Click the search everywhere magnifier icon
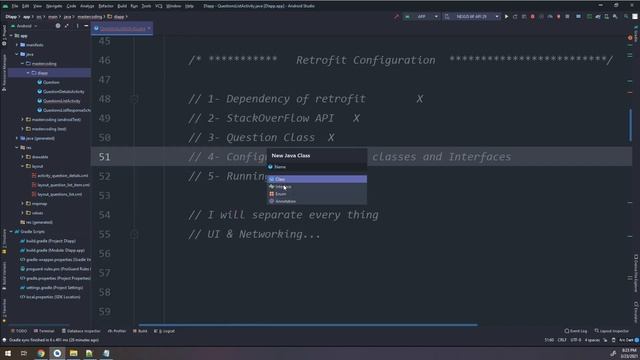This screenshot has width=640, height=360. tap(626, 17)
